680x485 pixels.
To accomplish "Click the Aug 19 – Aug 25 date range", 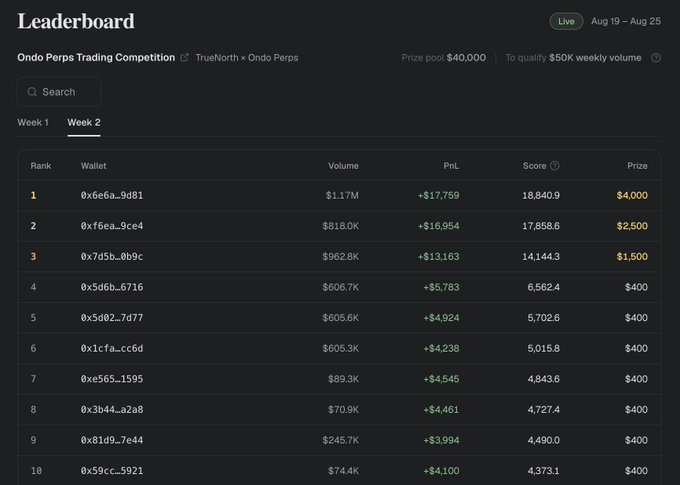I will point(626,21).
